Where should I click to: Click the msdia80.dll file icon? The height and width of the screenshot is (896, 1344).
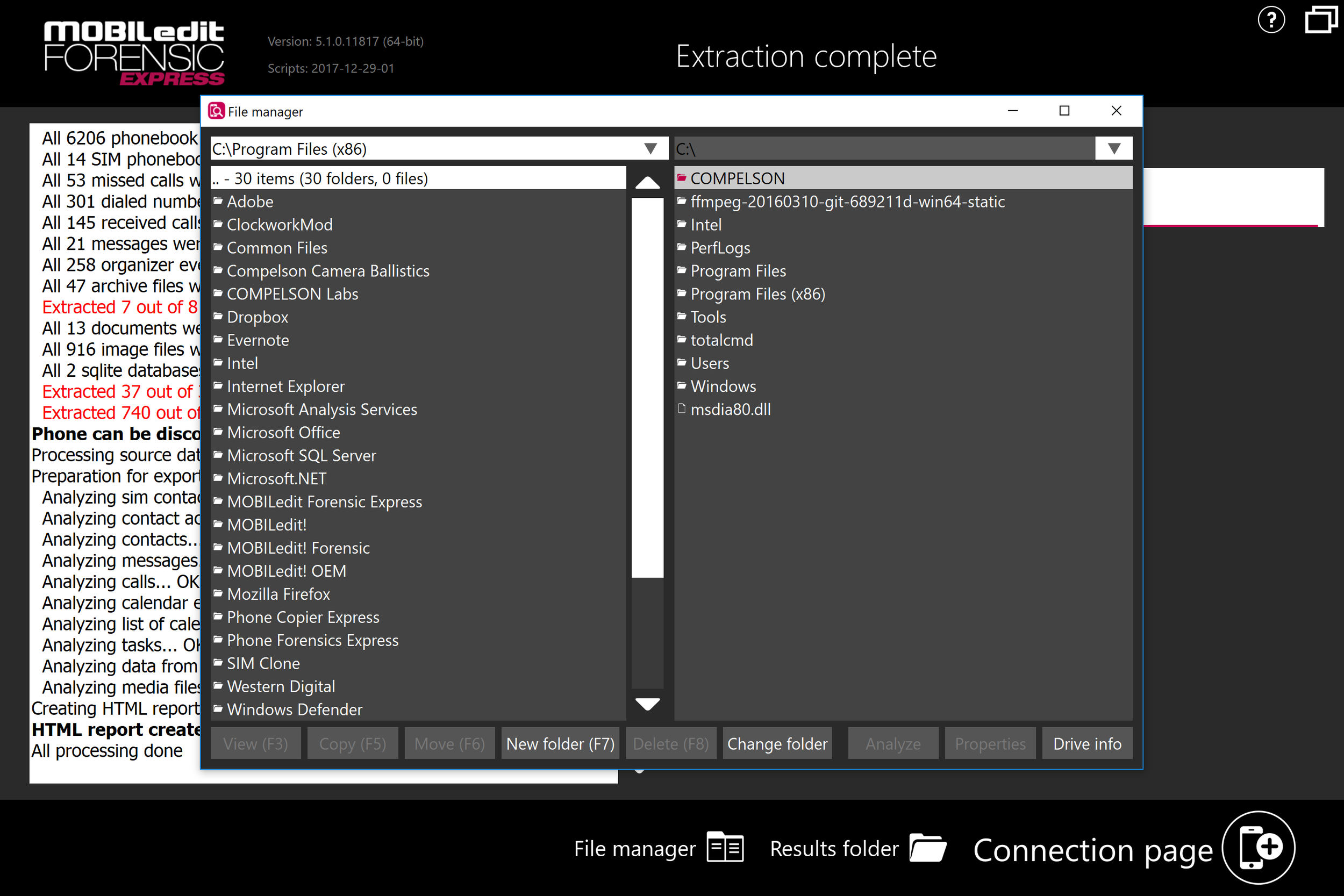681,408
